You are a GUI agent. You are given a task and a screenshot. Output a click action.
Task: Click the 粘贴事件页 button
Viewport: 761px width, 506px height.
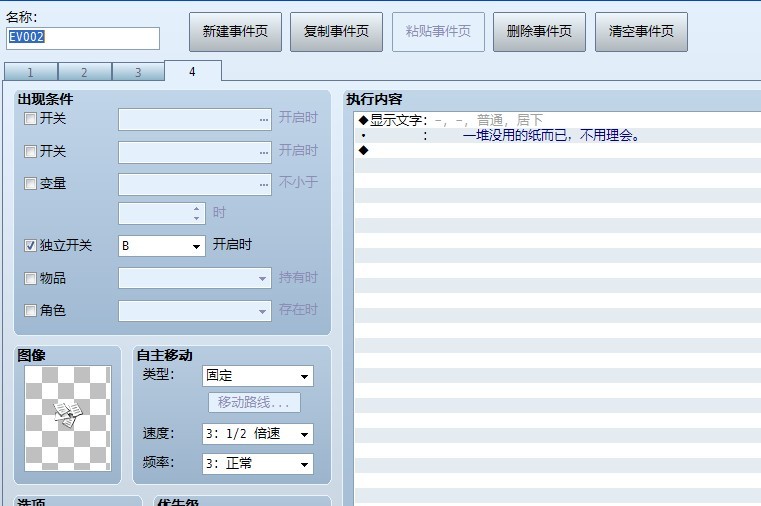[x=438, y=32]
